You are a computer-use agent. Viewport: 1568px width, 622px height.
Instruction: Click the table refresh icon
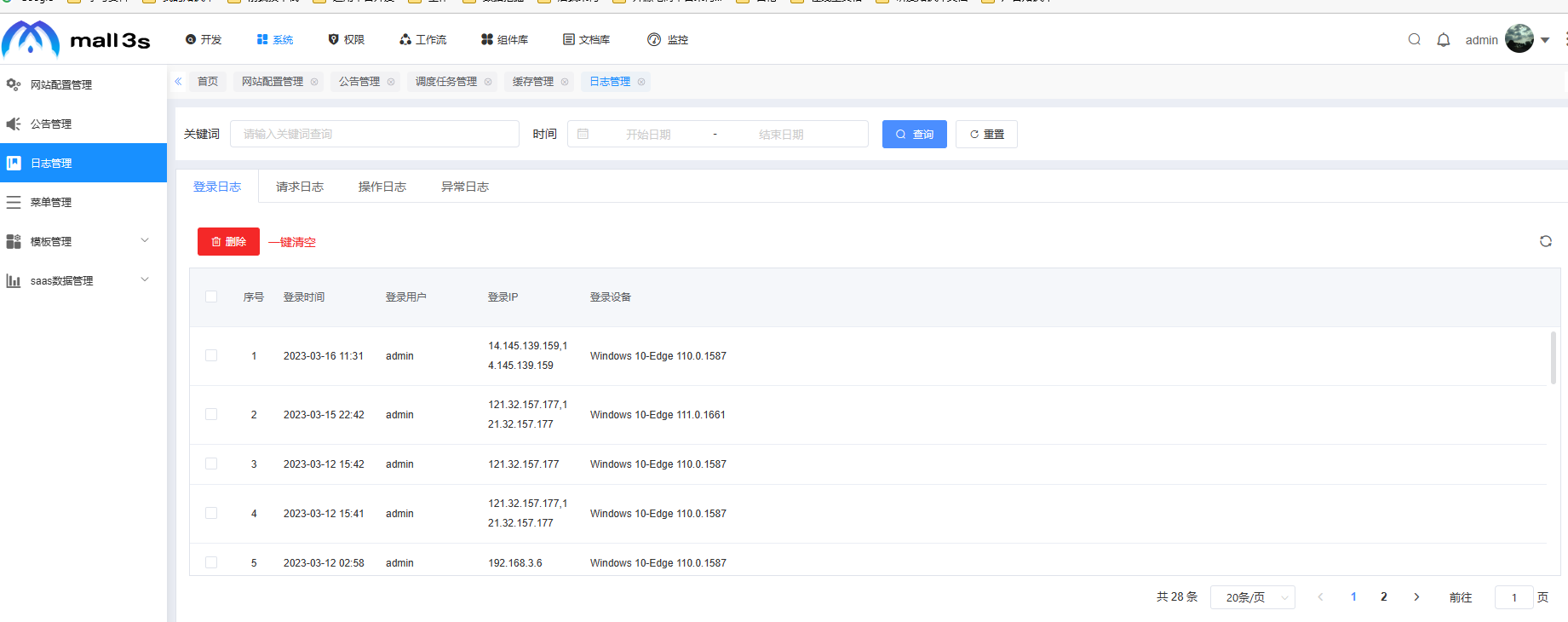[x=1546, y=241]
